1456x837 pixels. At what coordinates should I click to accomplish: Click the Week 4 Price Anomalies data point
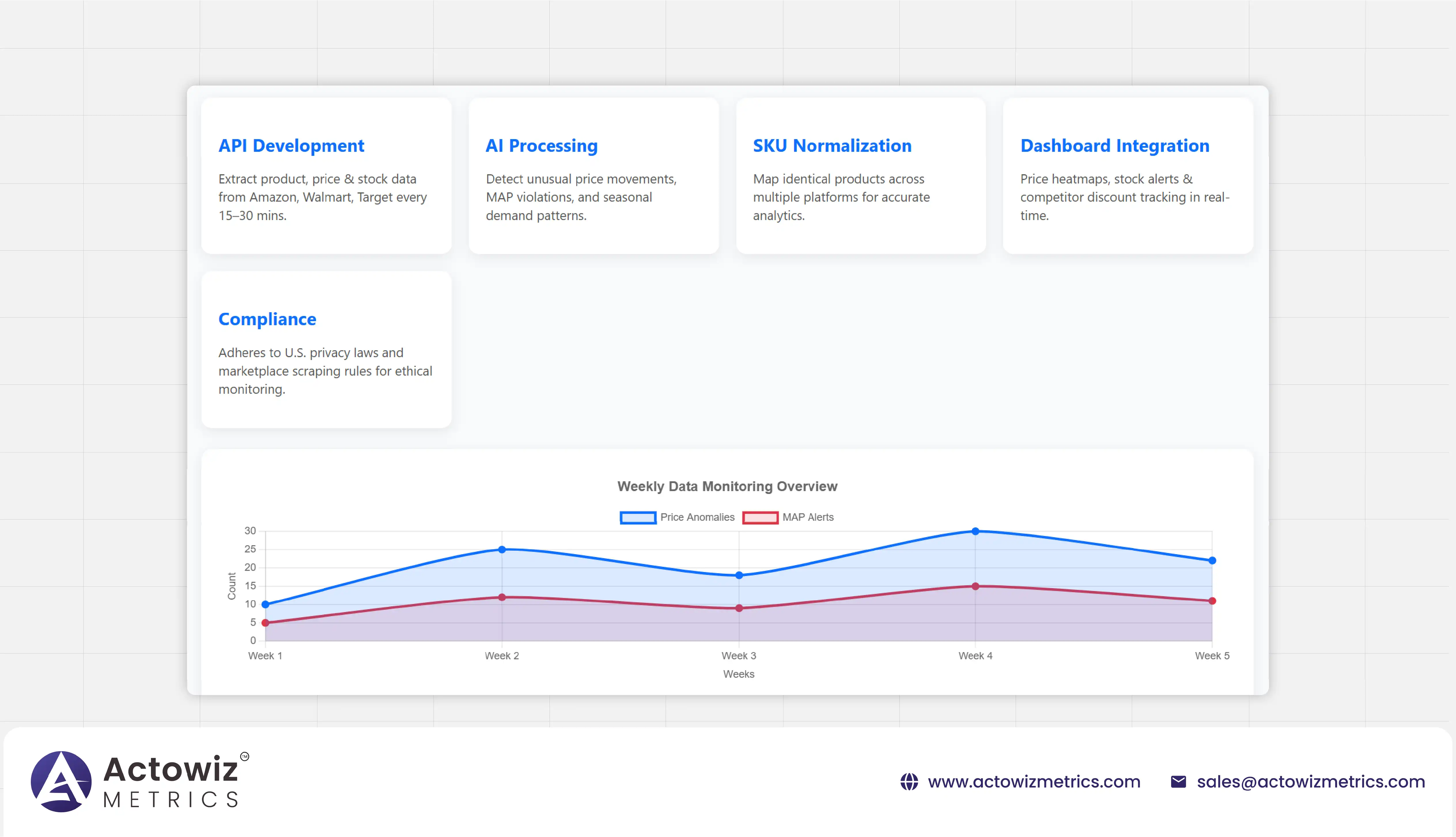975,531
